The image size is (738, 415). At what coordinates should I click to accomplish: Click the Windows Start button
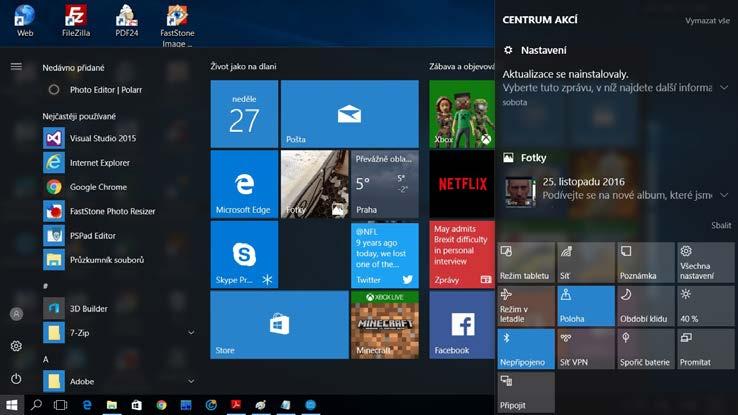(12, 405)
